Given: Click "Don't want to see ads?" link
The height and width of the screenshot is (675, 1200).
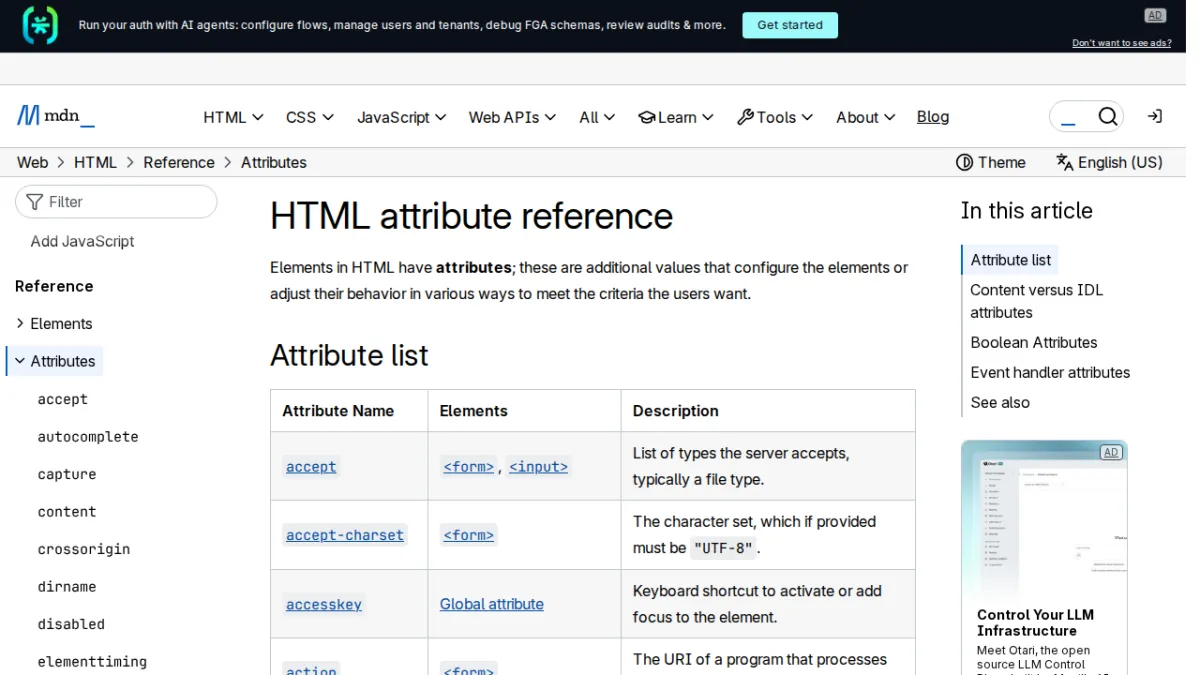Looking at the screenshot, I should 1122,43.
